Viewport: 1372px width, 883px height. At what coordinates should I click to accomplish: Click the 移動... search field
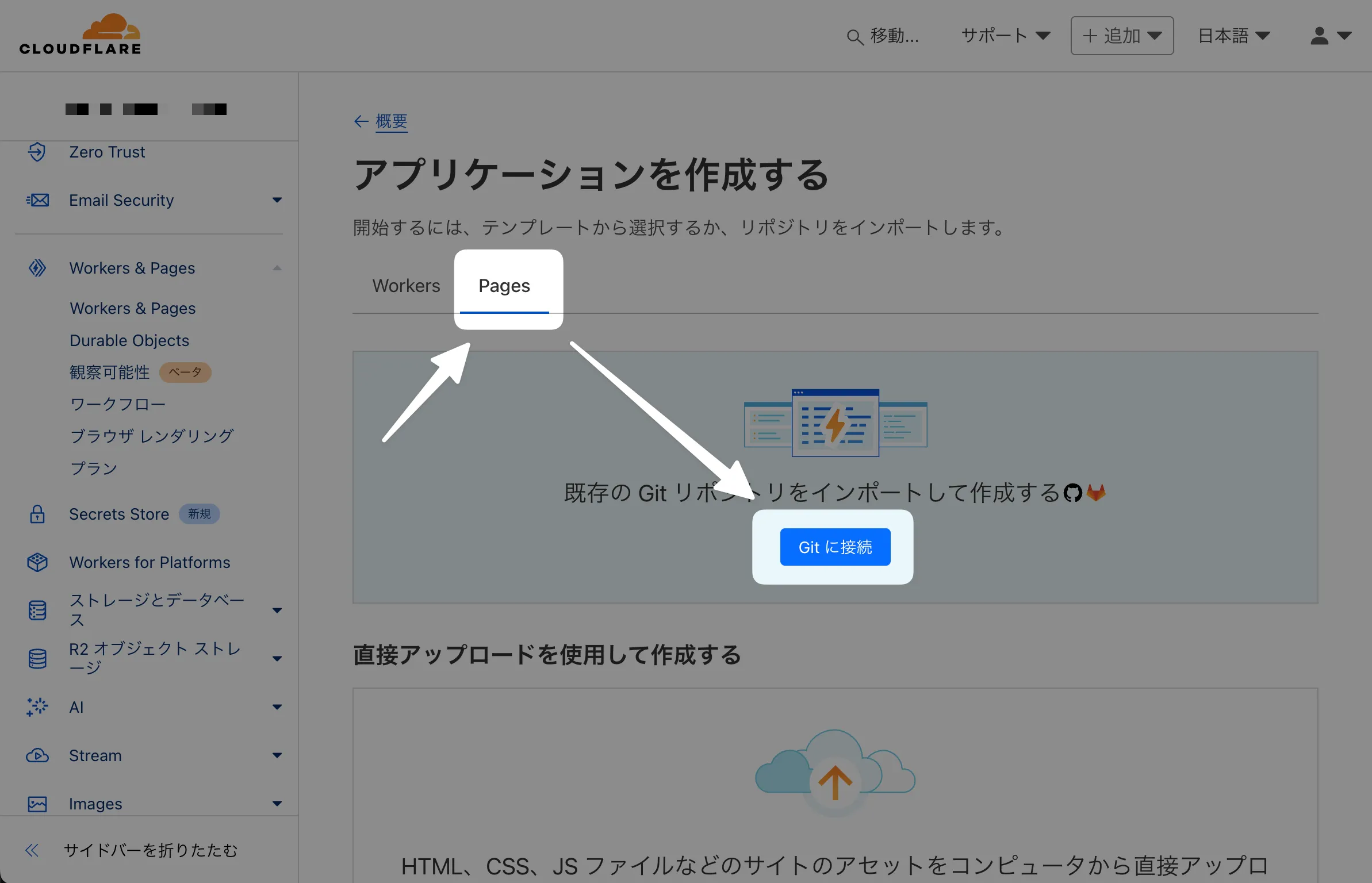[884, 36]
